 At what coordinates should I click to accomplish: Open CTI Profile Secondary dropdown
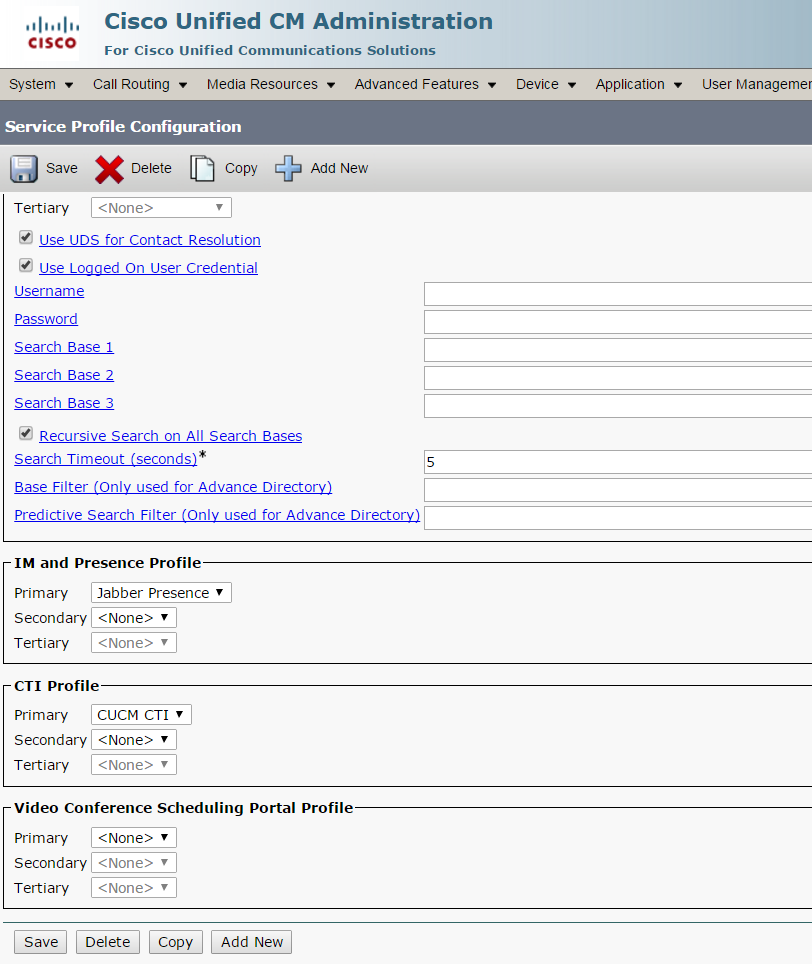pyautogui.click(x=133, y=740)
